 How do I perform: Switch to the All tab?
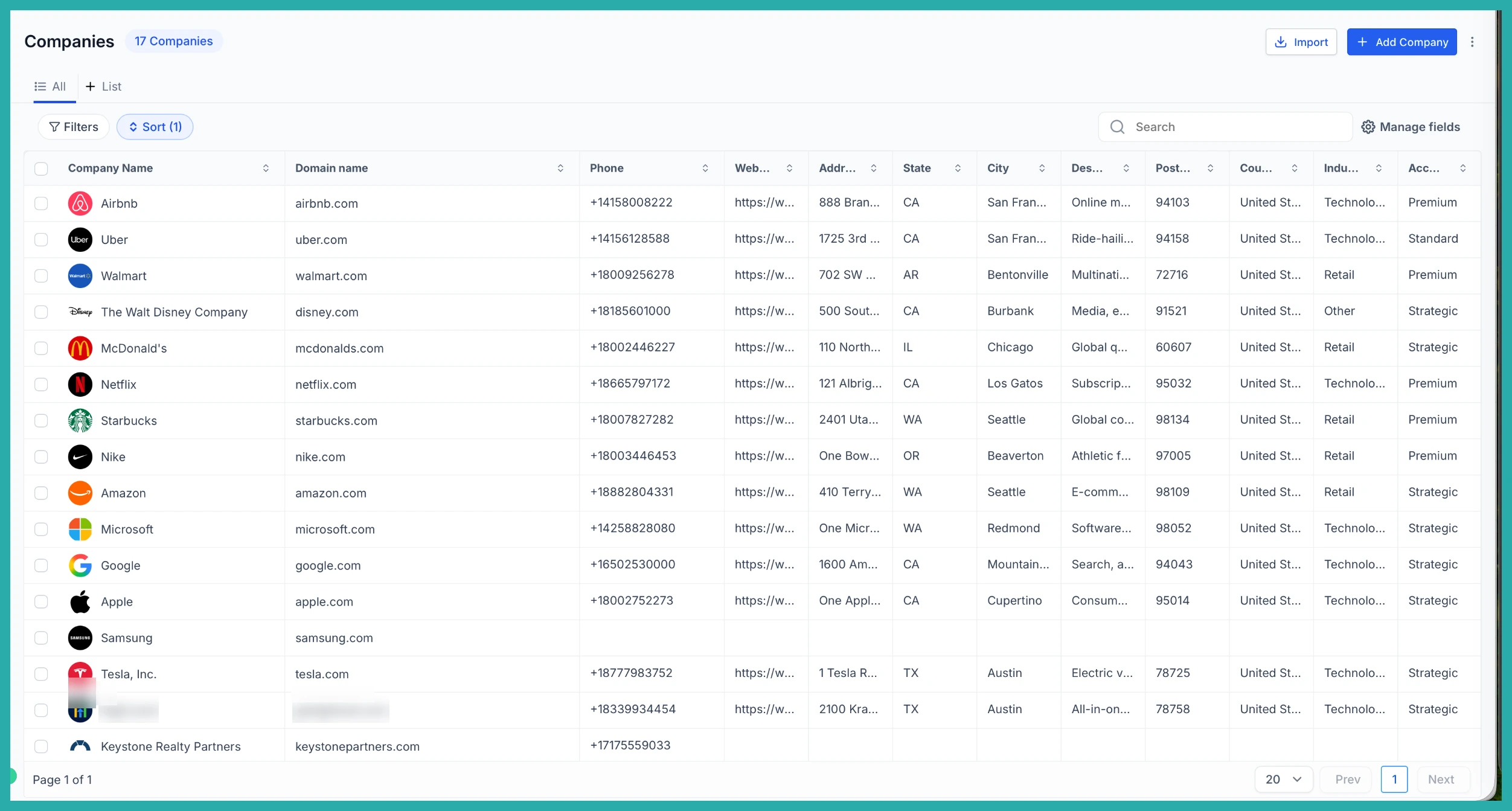click(50, 86)
